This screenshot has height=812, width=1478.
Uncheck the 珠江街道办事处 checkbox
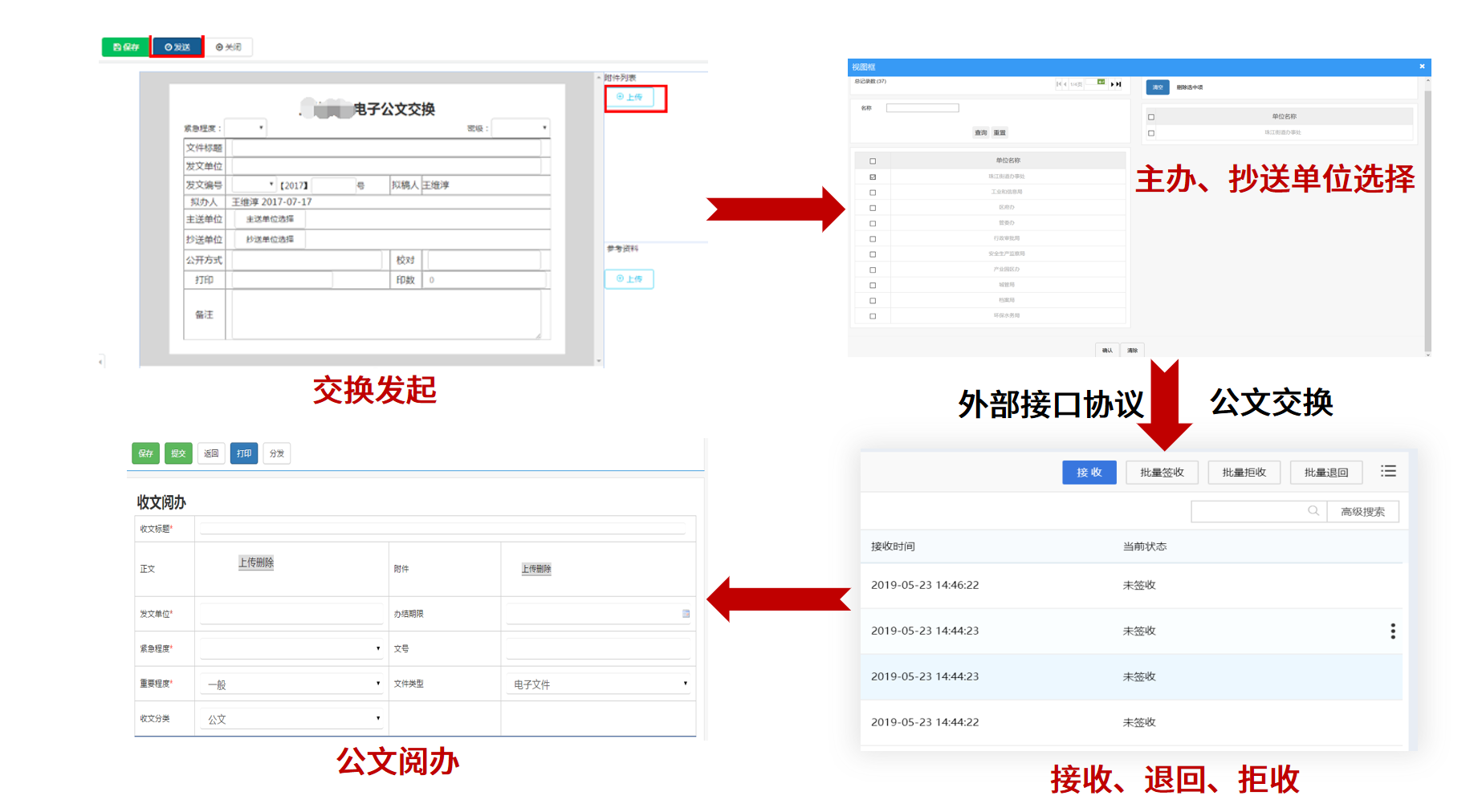pyautogui.click(x=872, y=176)
